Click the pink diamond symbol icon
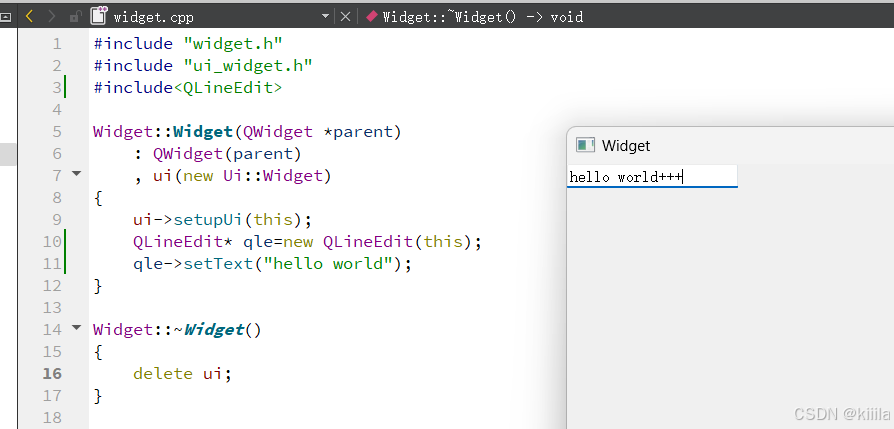The image size is (894, 429). 372,17
